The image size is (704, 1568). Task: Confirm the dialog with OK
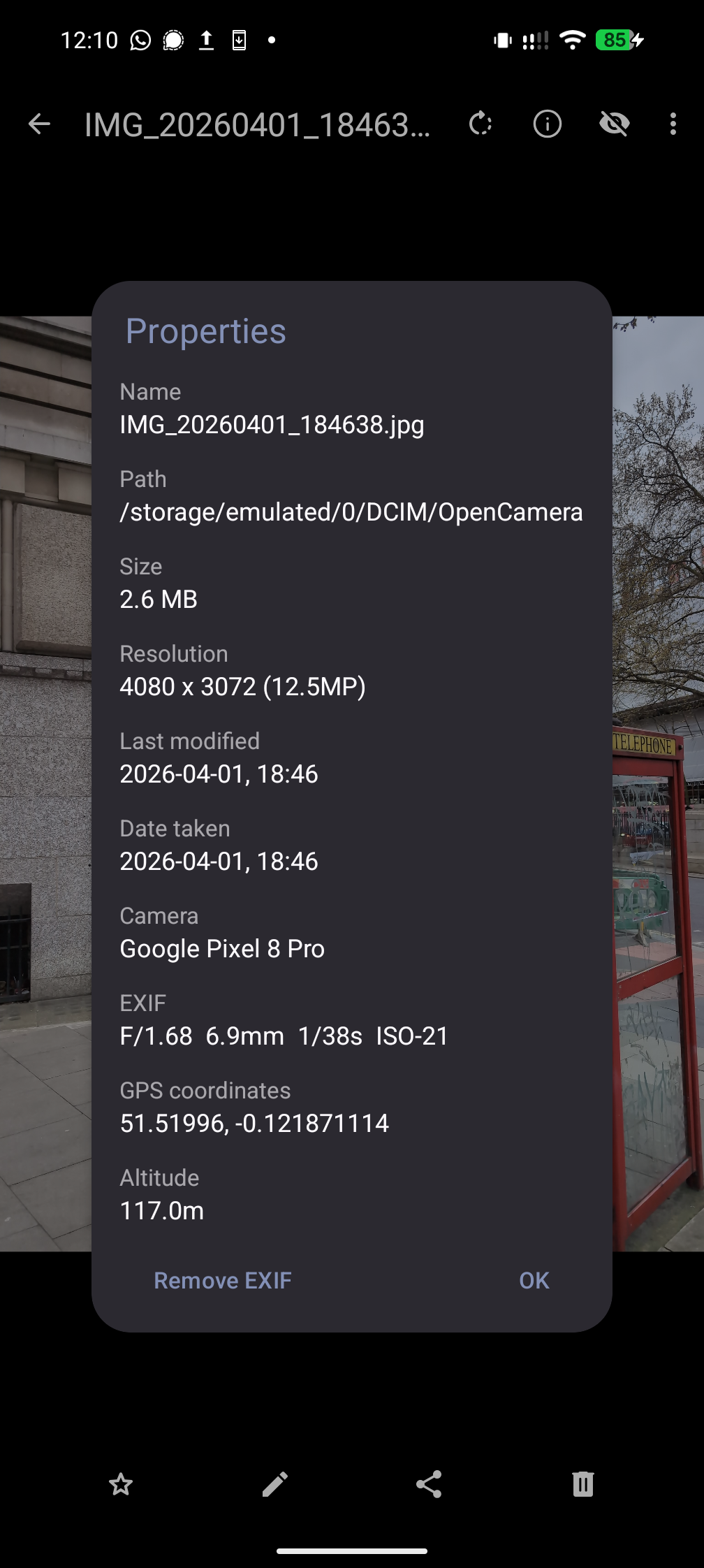(534, 1280)
